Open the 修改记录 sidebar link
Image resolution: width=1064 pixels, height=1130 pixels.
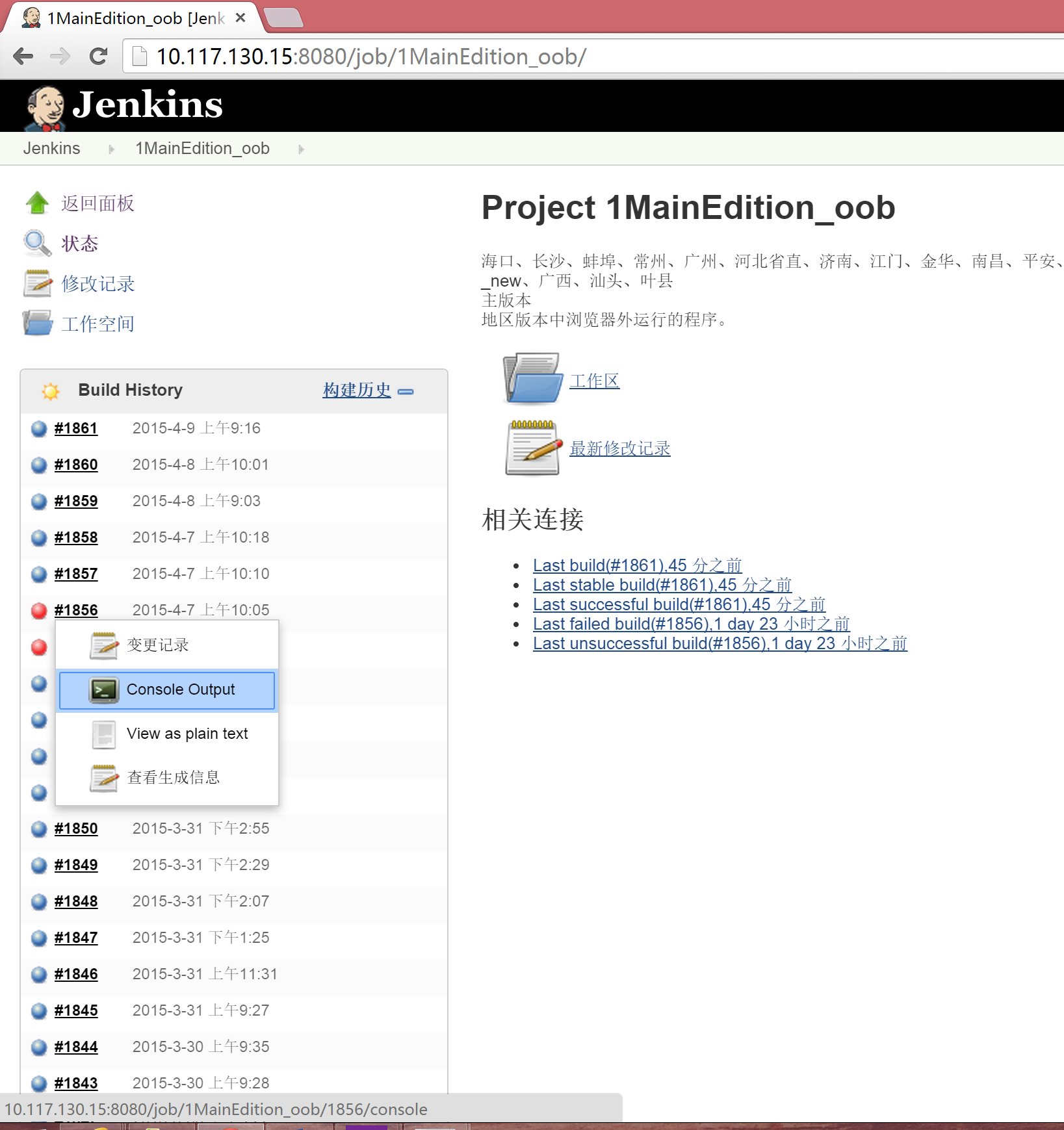pyautogui.click(x=98, y=284)
